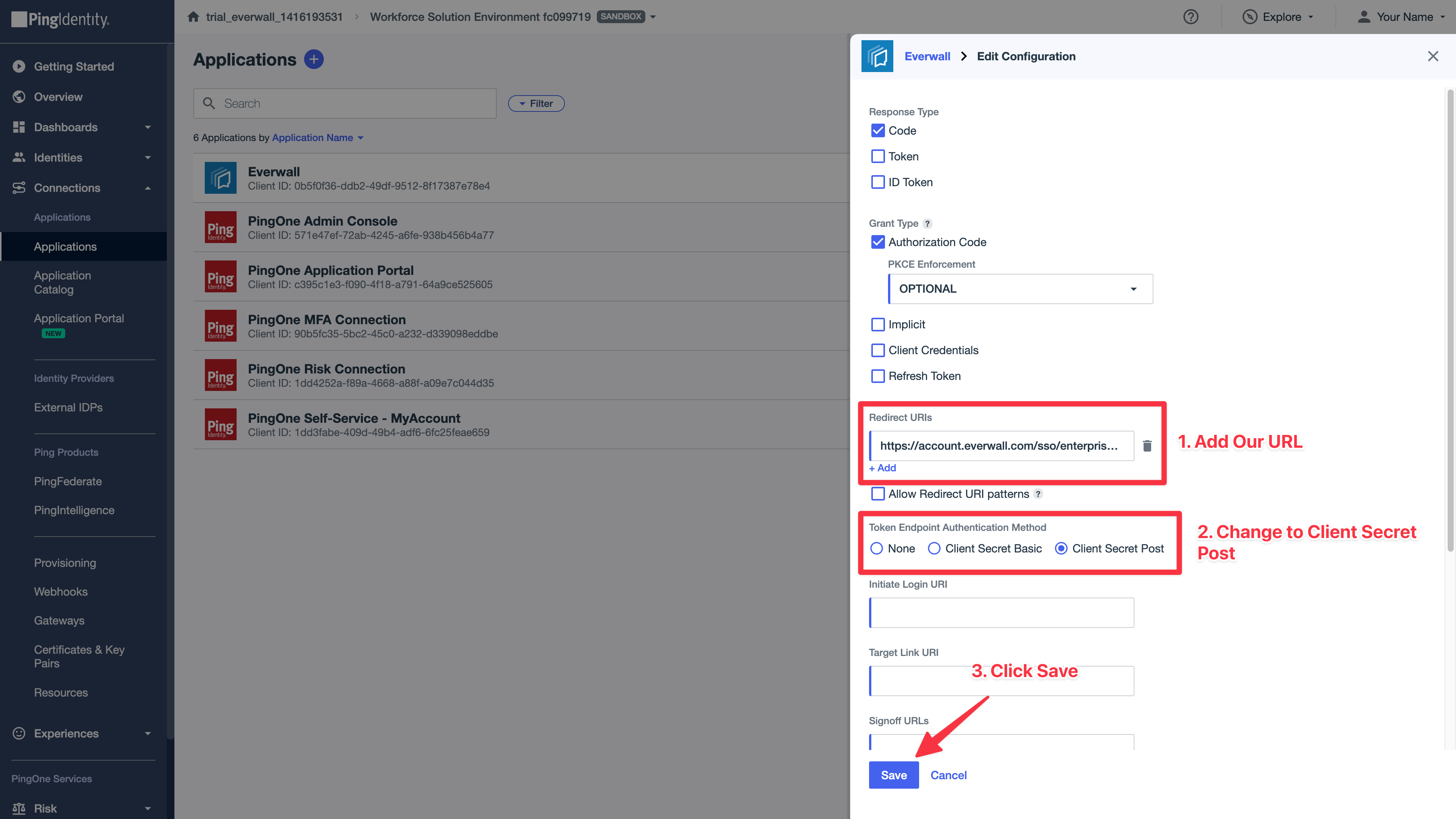Image resolution: width=1456 pixels, height=819 pixels.
Task: Click the PingOne Admin Console logo
Action: (220, 227)
